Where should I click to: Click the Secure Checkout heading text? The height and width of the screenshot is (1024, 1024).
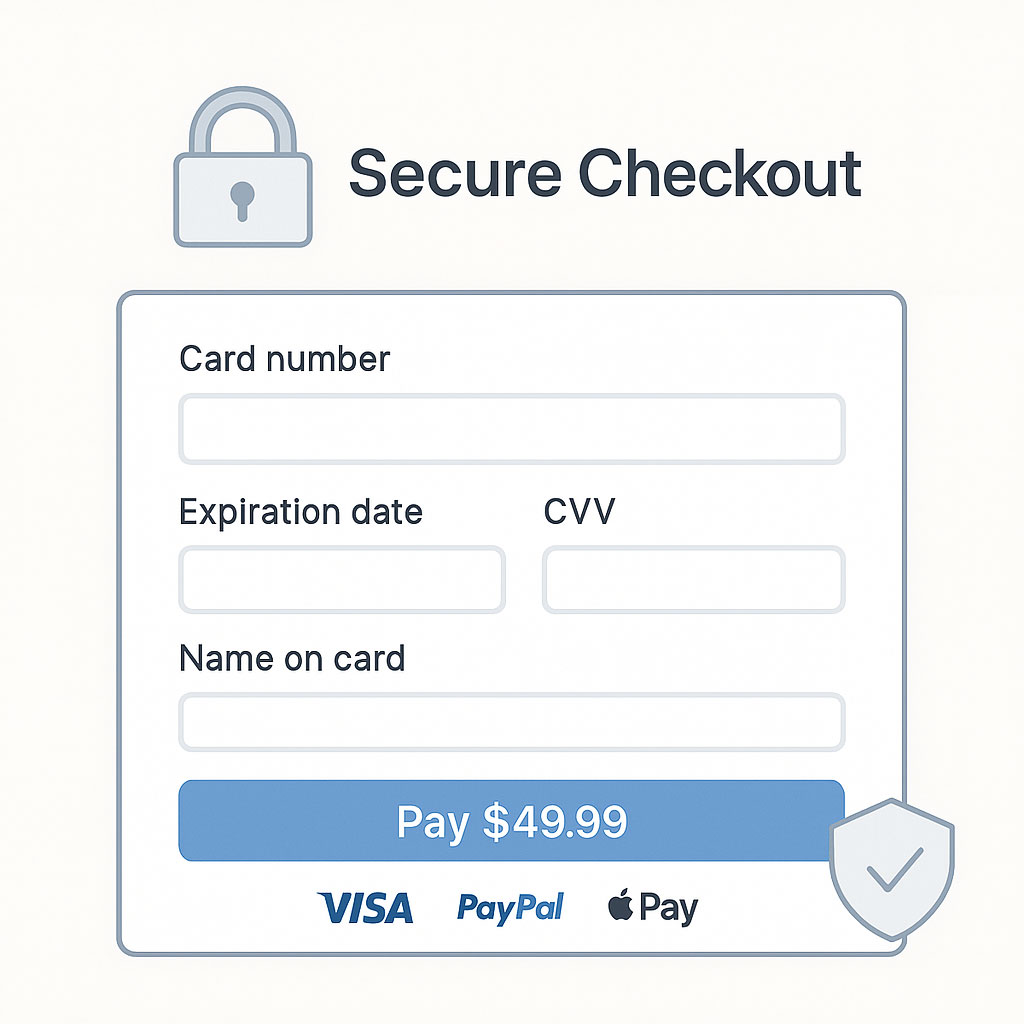click(604, 173)
